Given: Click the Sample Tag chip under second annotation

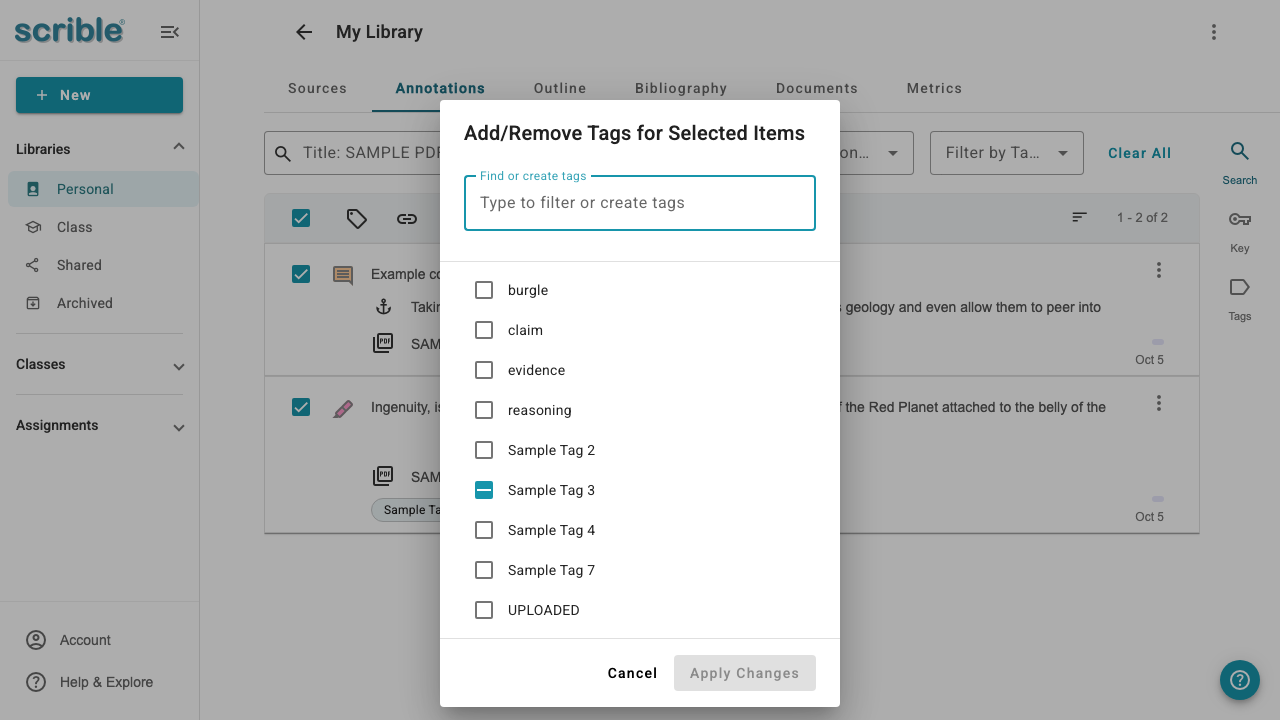Looking at the screenshot, I should pos(406,510).
